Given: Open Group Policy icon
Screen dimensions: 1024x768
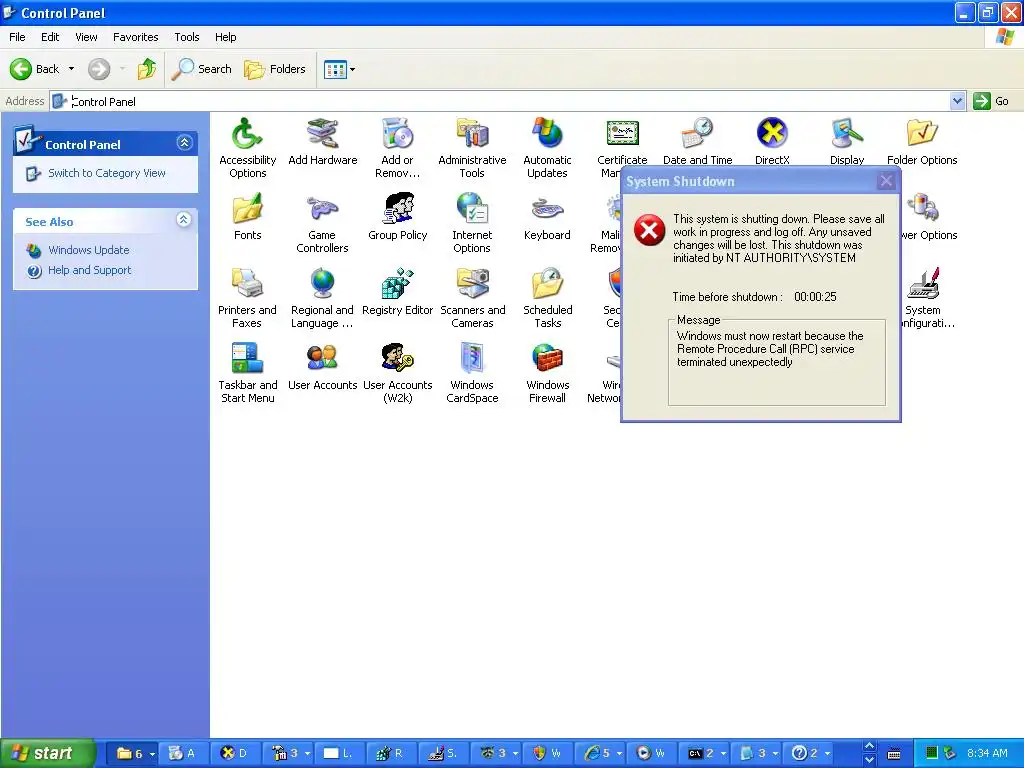Looking at the screenshot, I should (x=397, y=217).
